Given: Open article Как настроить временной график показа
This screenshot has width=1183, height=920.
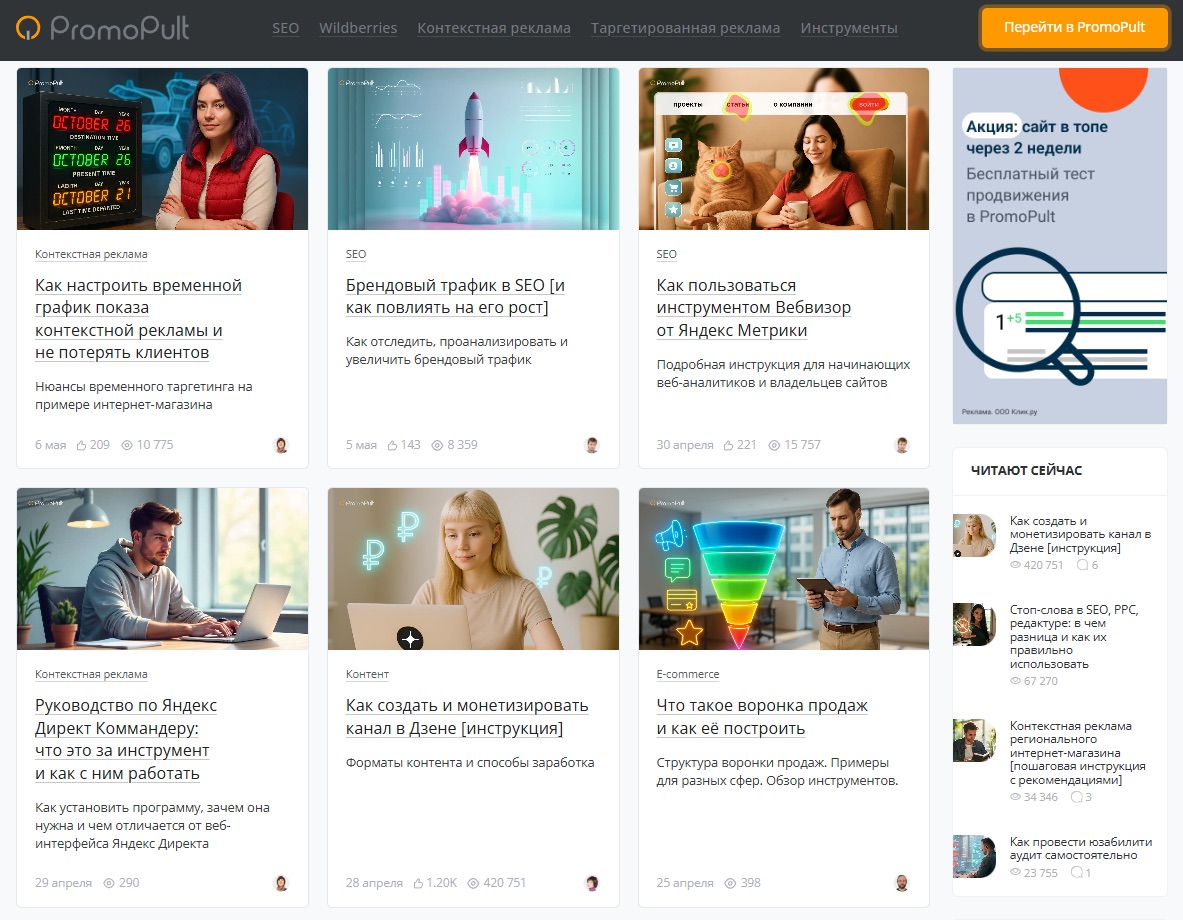Looking at the screenshot, I should [138, 318].
